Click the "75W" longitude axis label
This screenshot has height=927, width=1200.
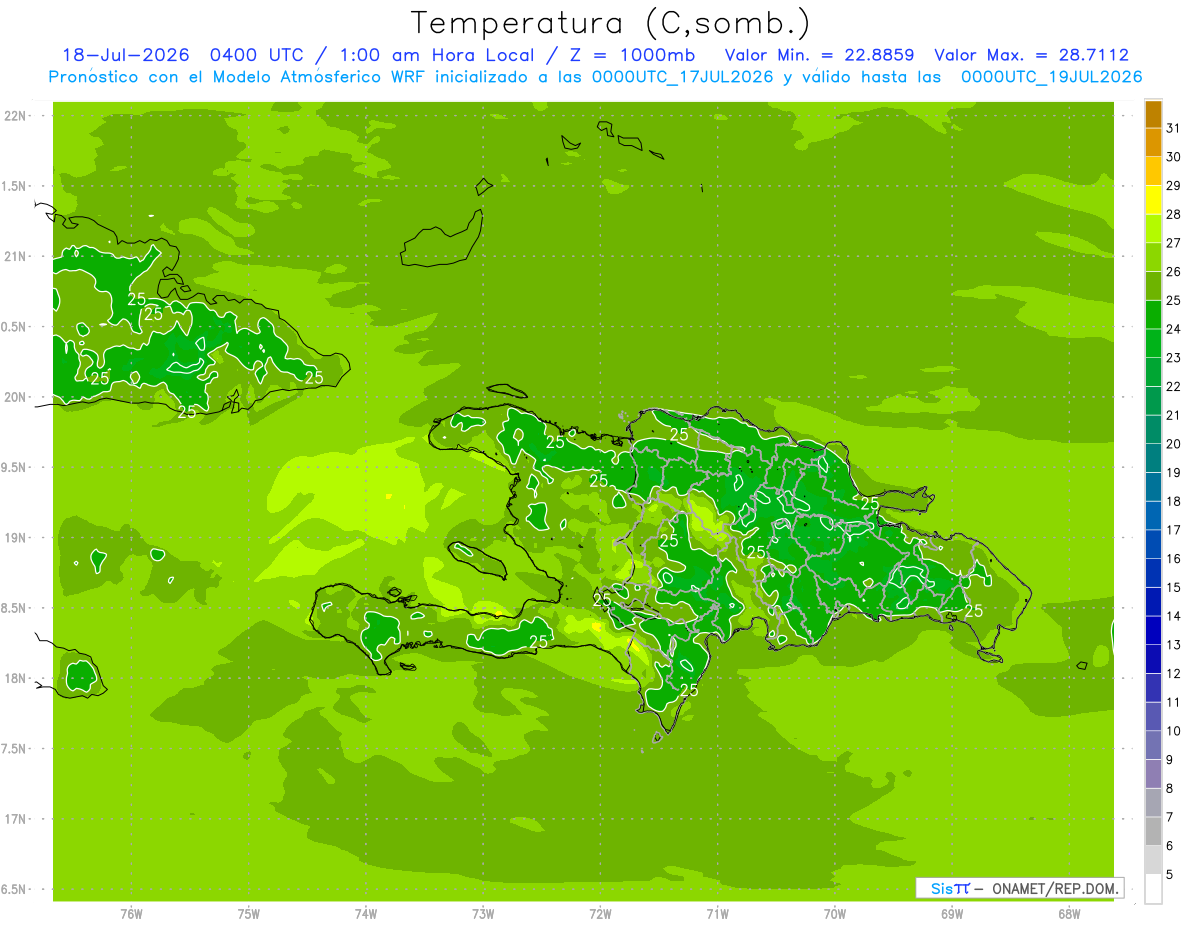pos(248,913)
